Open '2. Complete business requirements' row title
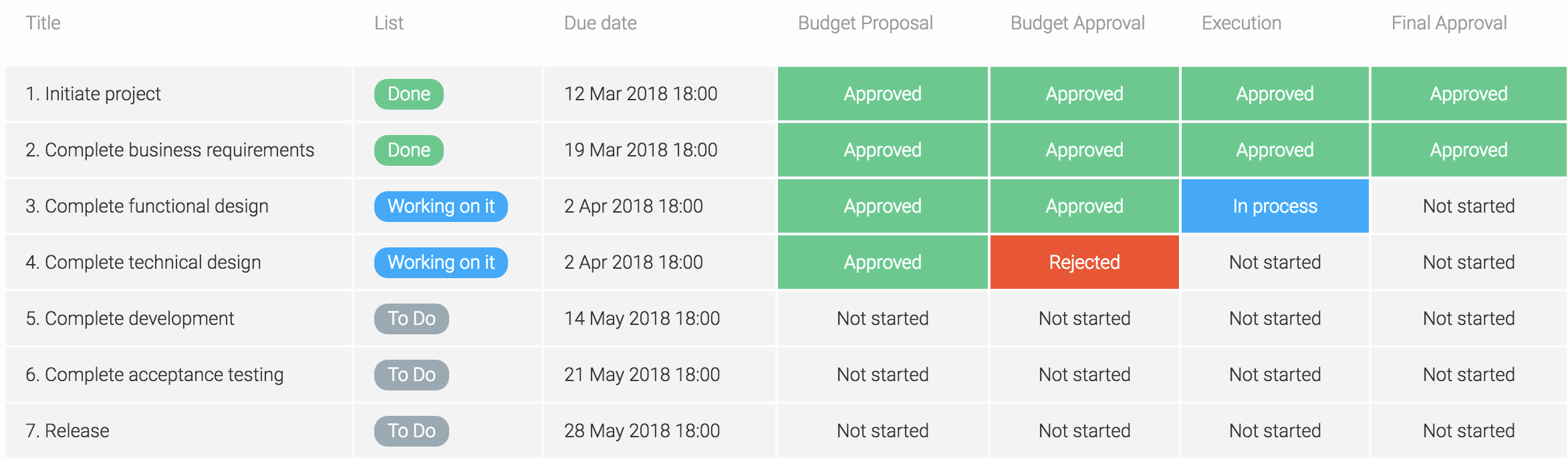The image size is (1568, 460). (170, 150)
